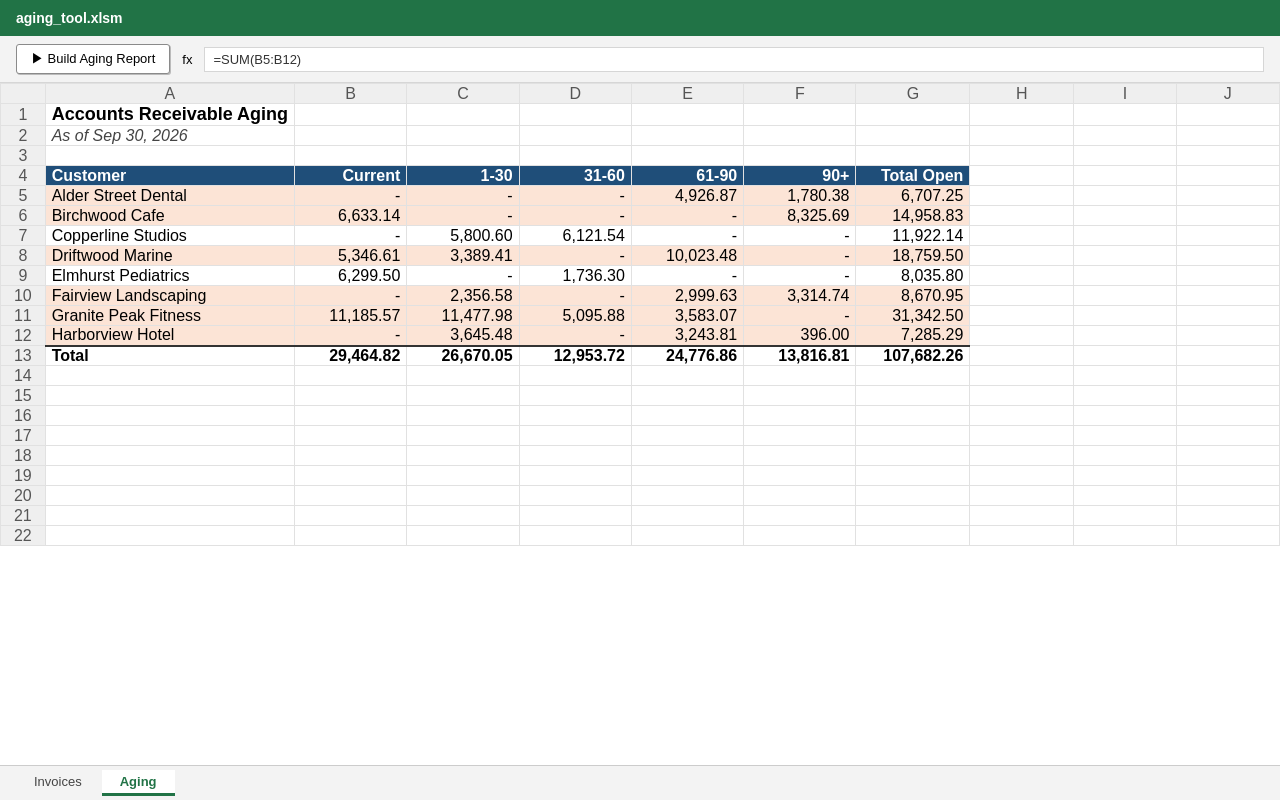Click the 90+ total 13,816.81
The height and width of the screenshot is (800, 1280).
(800, 356)
